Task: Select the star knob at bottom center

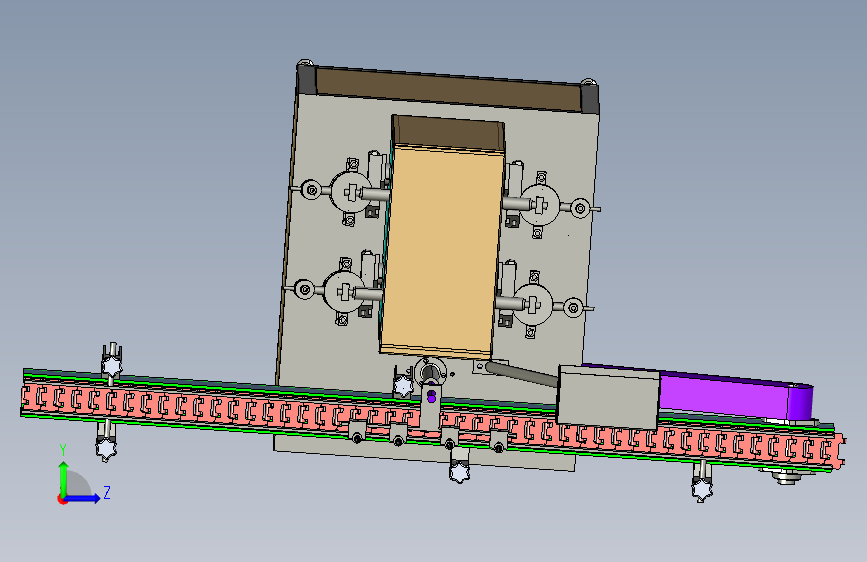Action: (459, 472)
